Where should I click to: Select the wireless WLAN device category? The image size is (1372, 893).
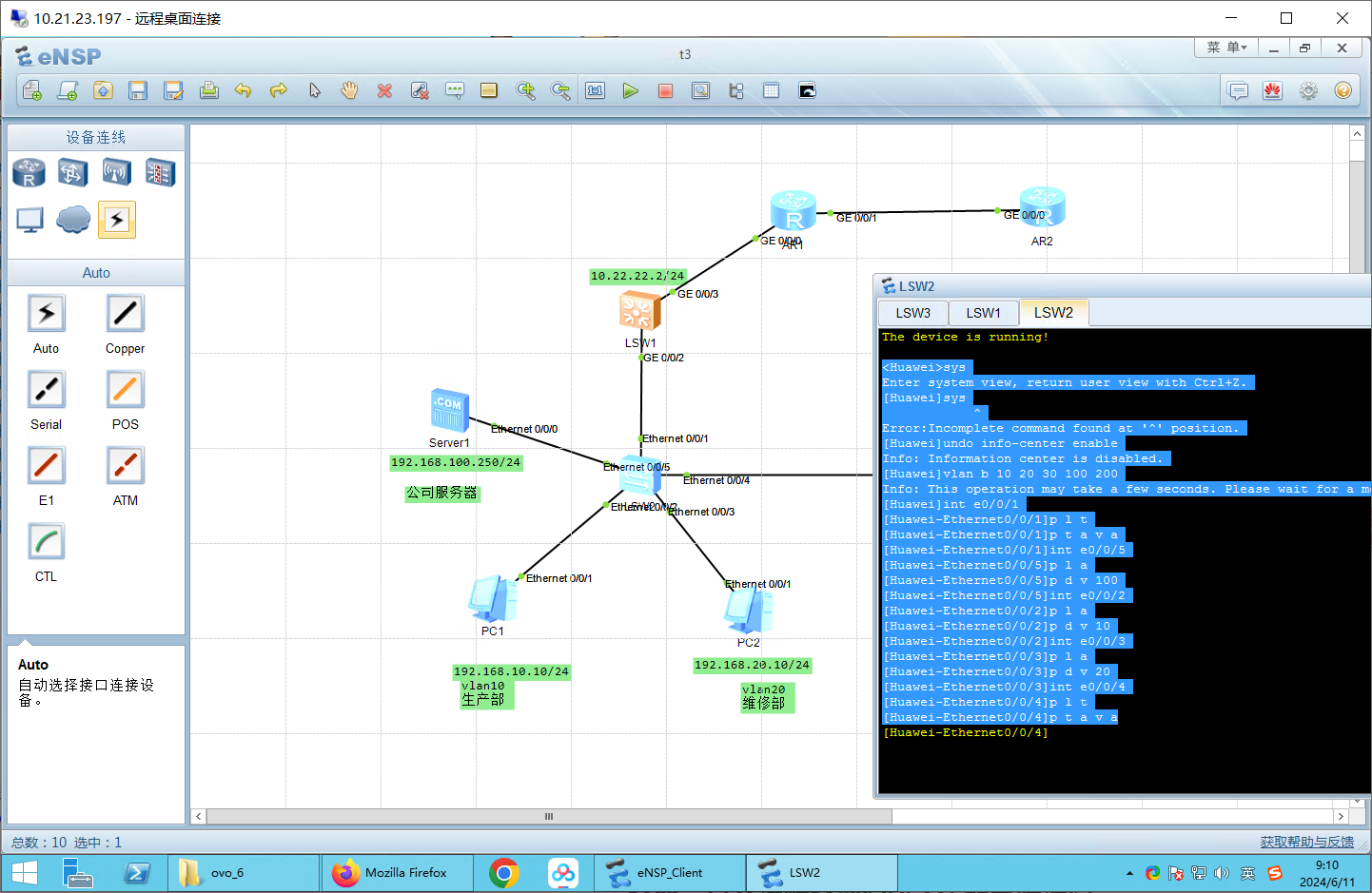click(x=116, y=172)
